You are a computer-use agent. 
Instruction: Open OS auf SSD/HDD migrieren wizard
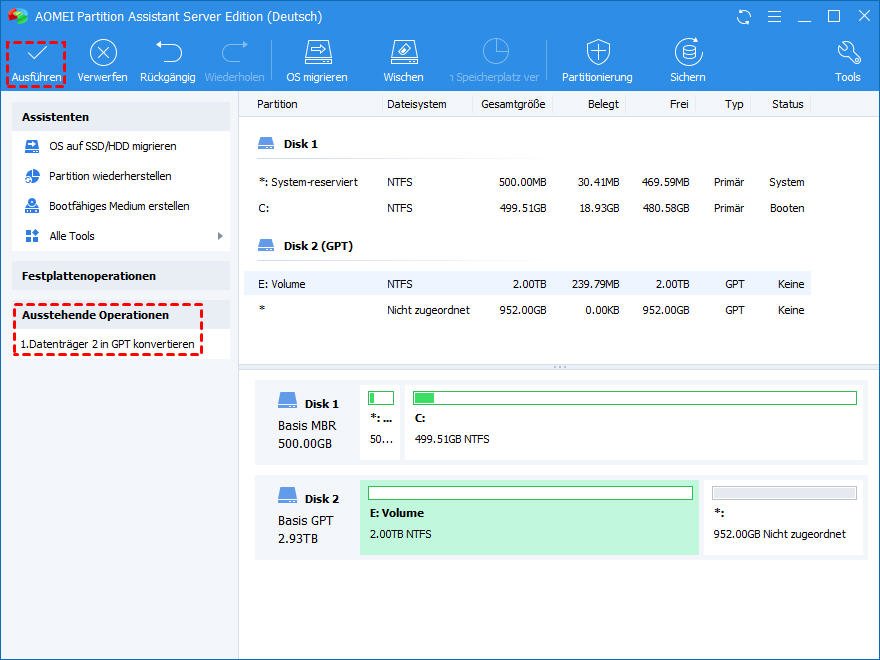[112, 146]
